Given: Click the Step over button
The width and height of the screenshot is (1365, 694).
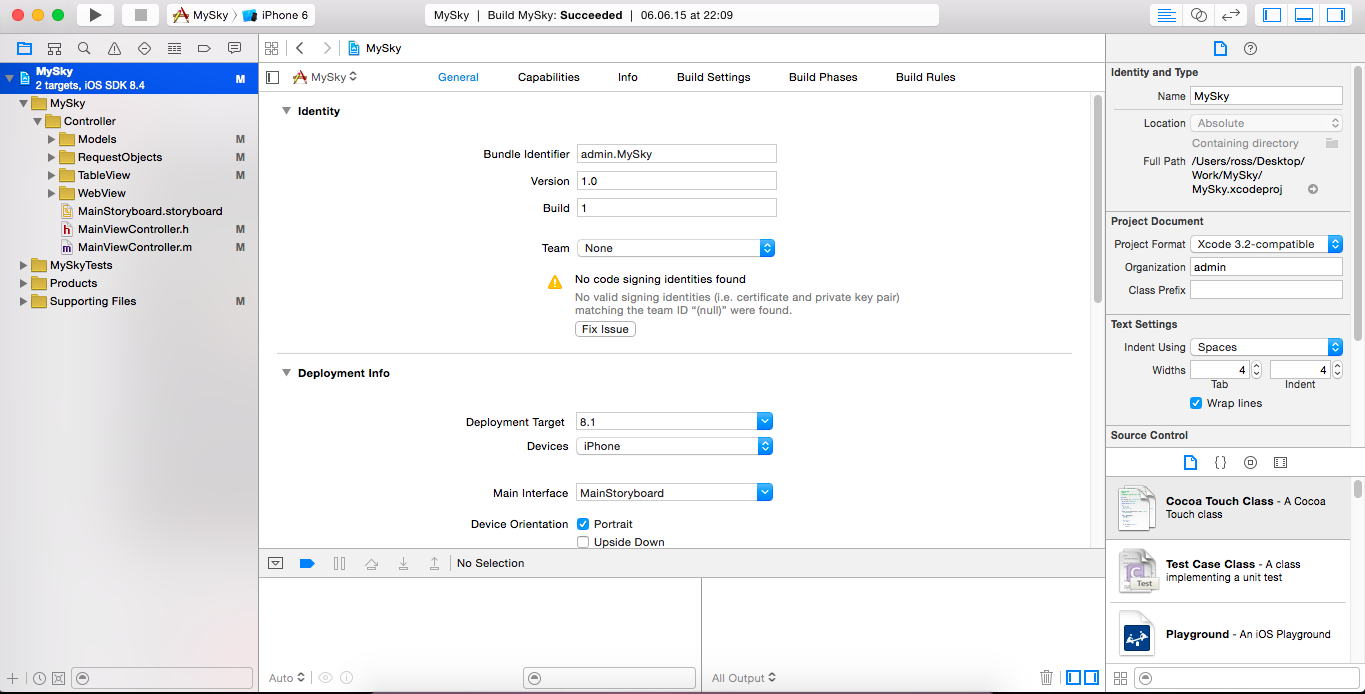Looking at the screenshot, I should pyautogui.click(x=371, y=563).
